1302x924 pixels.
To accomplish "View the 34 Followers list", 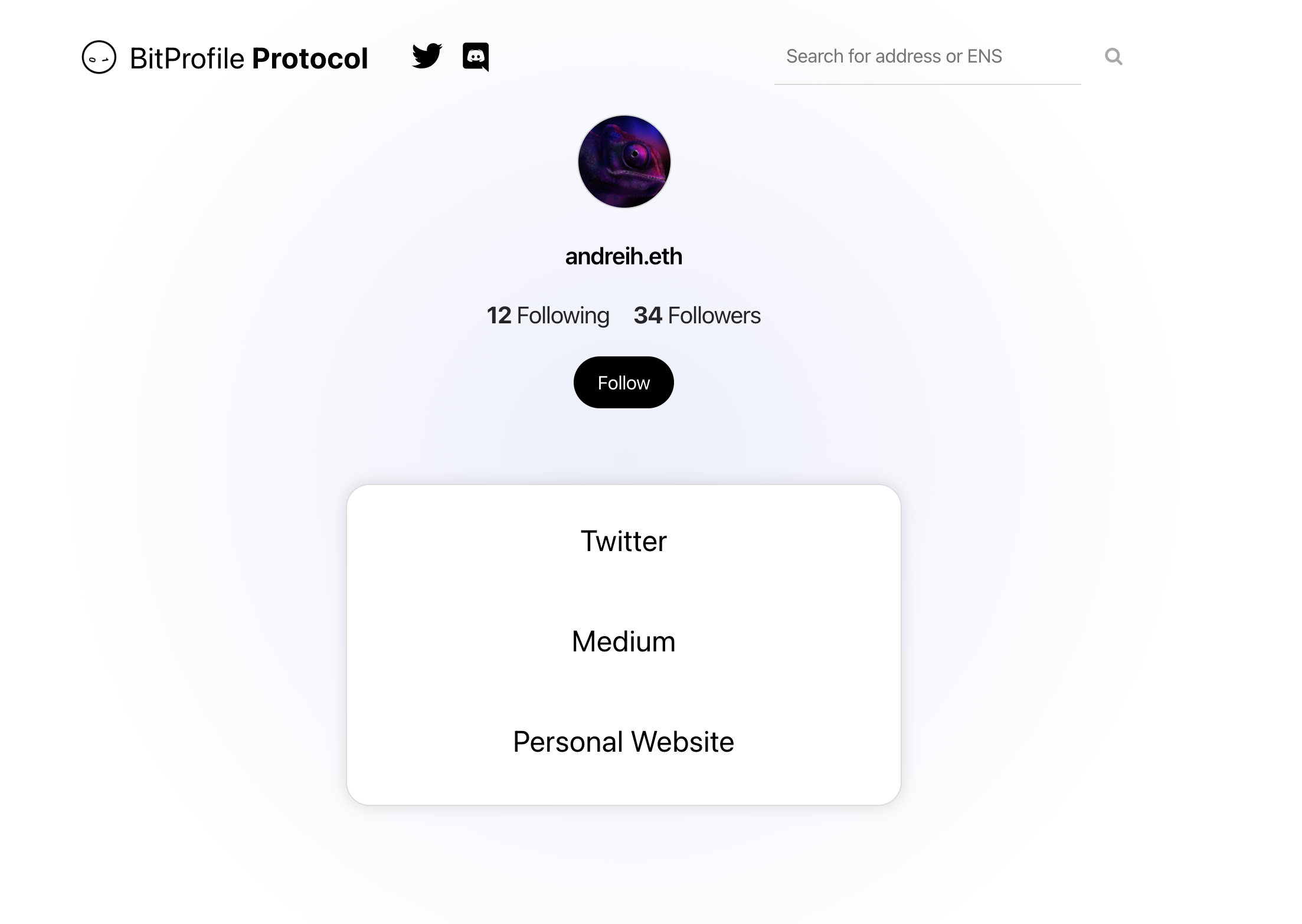I will pyautogui.click(x=697, y=316).
